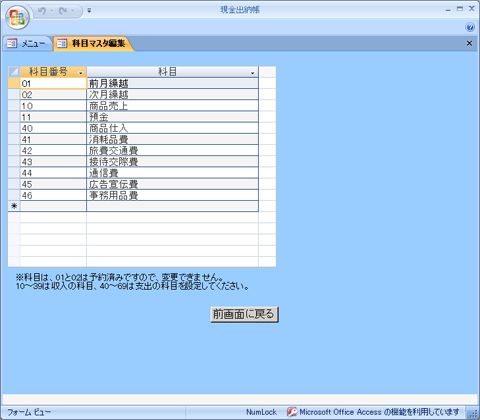Click the 科目番号 cell 01

pos(53,83)
